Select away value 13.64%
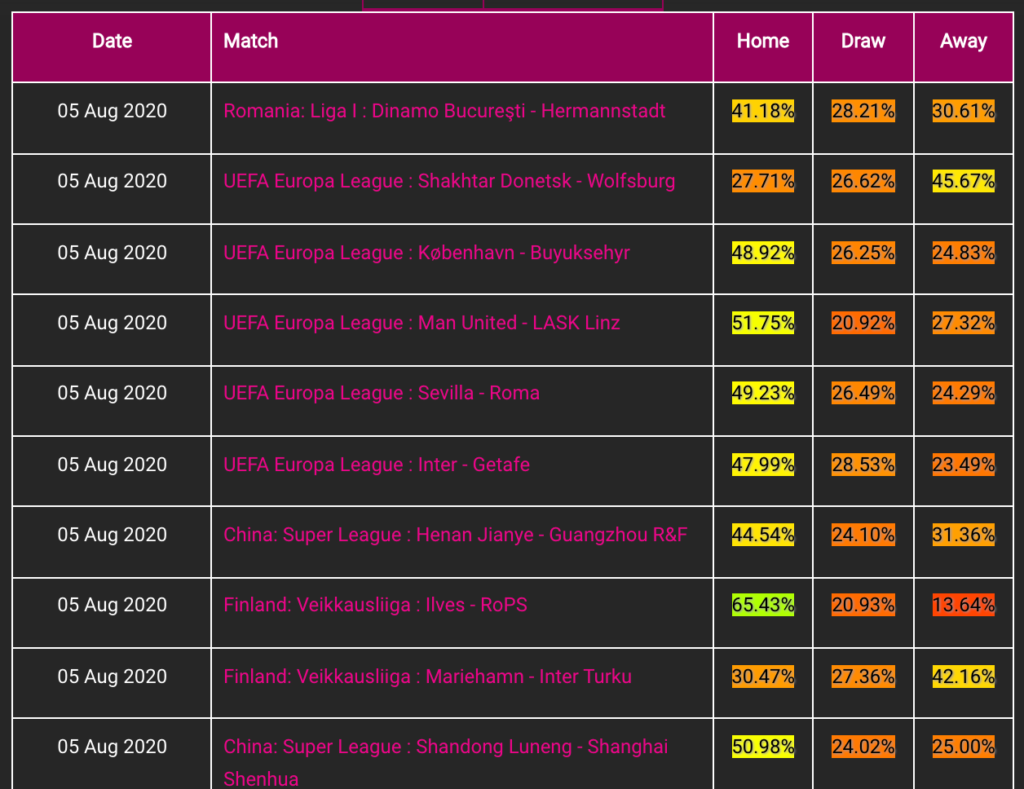1024x789 pixels. [963, 605]
